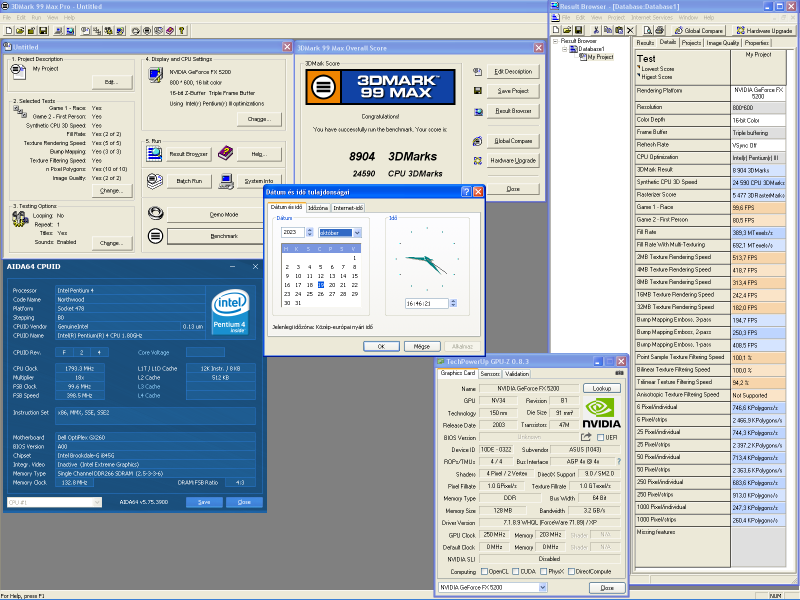Switch to Internet-idő tab in date dialog
The height and width of the screenshot is (600, 800).
[x=348, y=208]
